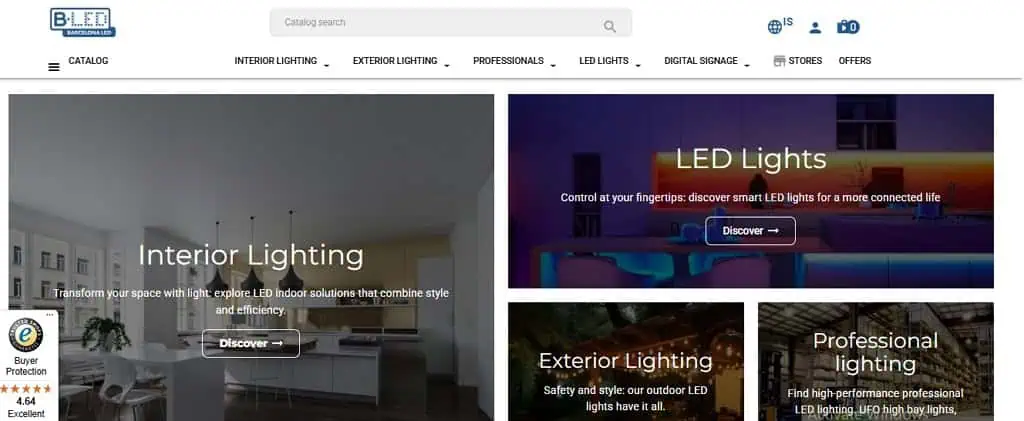Image resolution: width=1024 pixels, height=421 pixels.
Task: Open the globe language selector icon
Action: [775, 27]
